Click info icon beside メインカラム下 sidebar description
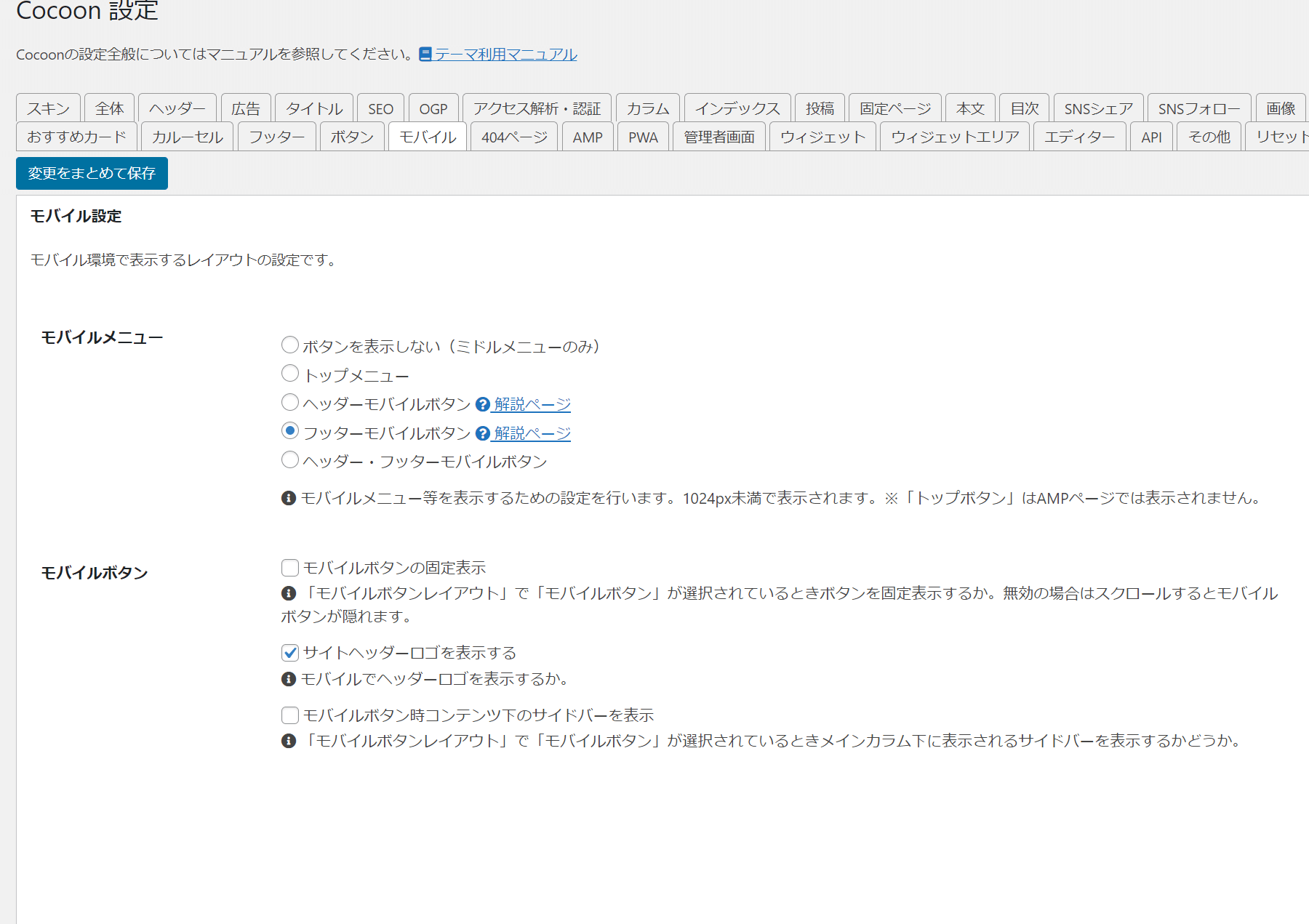This screenshot has width=1309, height=924. pos(289,741)
